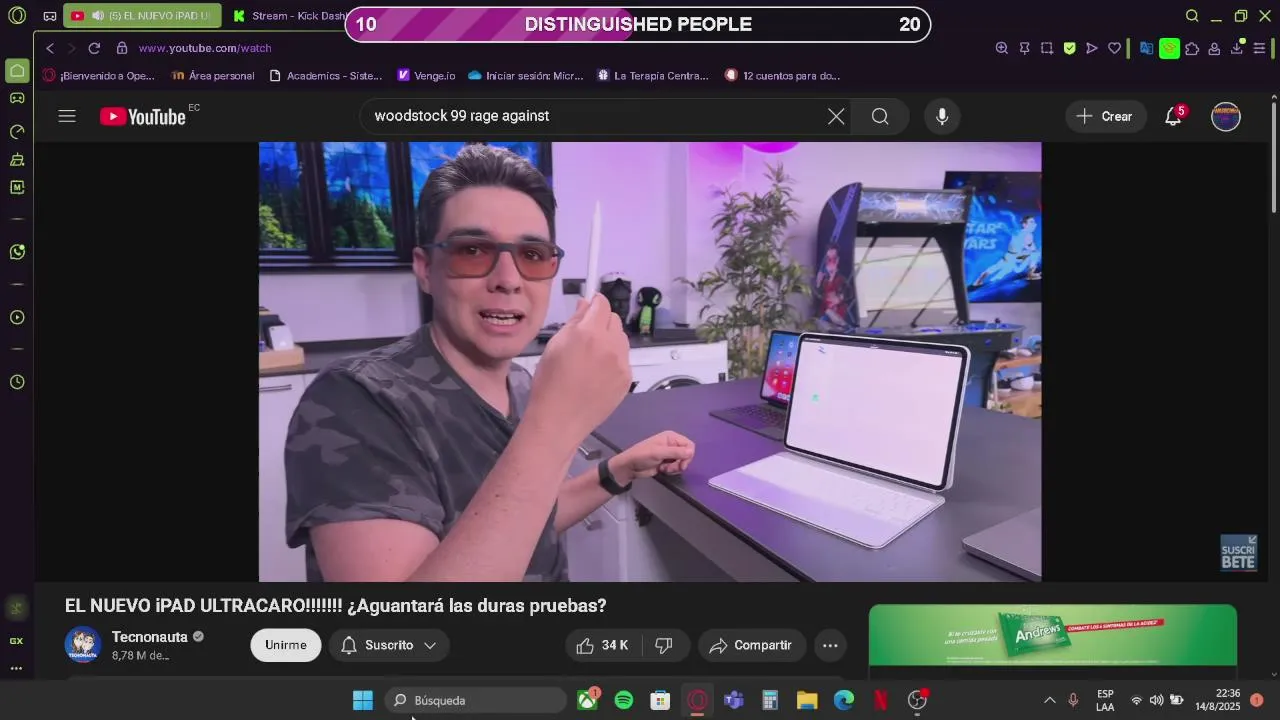Run the YouTube search magnifier button

coord(880,116)
